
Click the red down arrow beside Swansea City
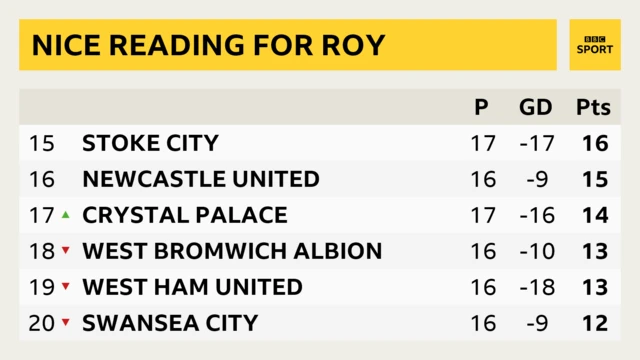click(x=66, y=322)
